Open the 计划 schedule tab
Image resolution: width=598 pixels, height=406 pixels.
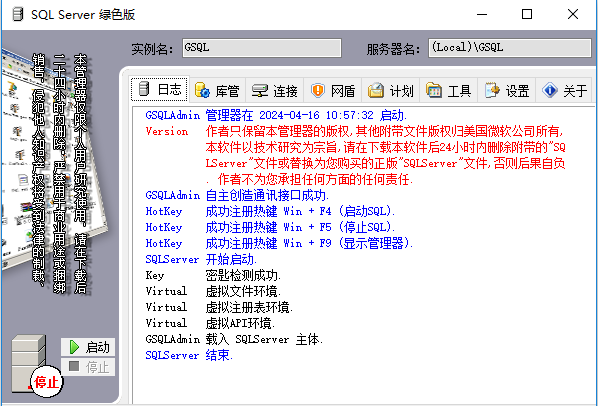point(391,91)
